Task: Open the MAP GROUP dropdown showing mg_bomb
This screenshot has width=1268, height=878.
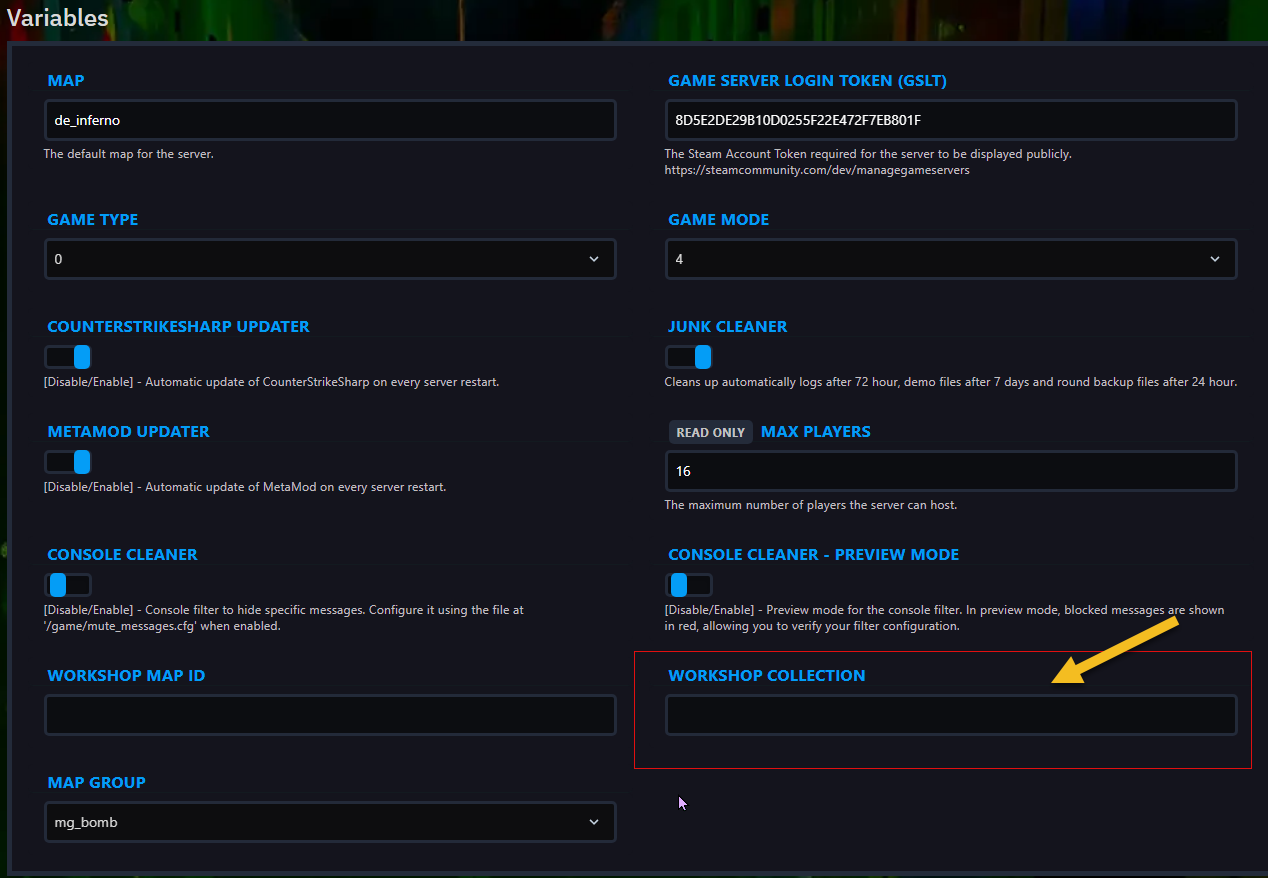Action: (330, 822)
